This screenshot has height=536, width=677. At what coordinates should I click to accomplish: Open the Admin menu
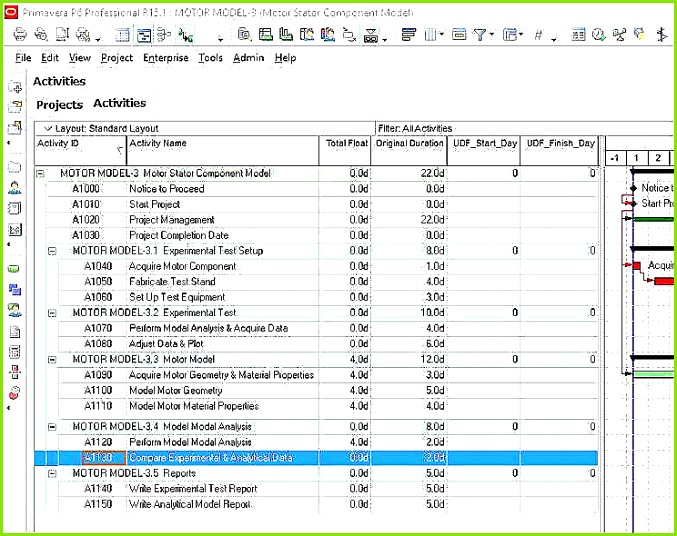[x=248, y=57]
